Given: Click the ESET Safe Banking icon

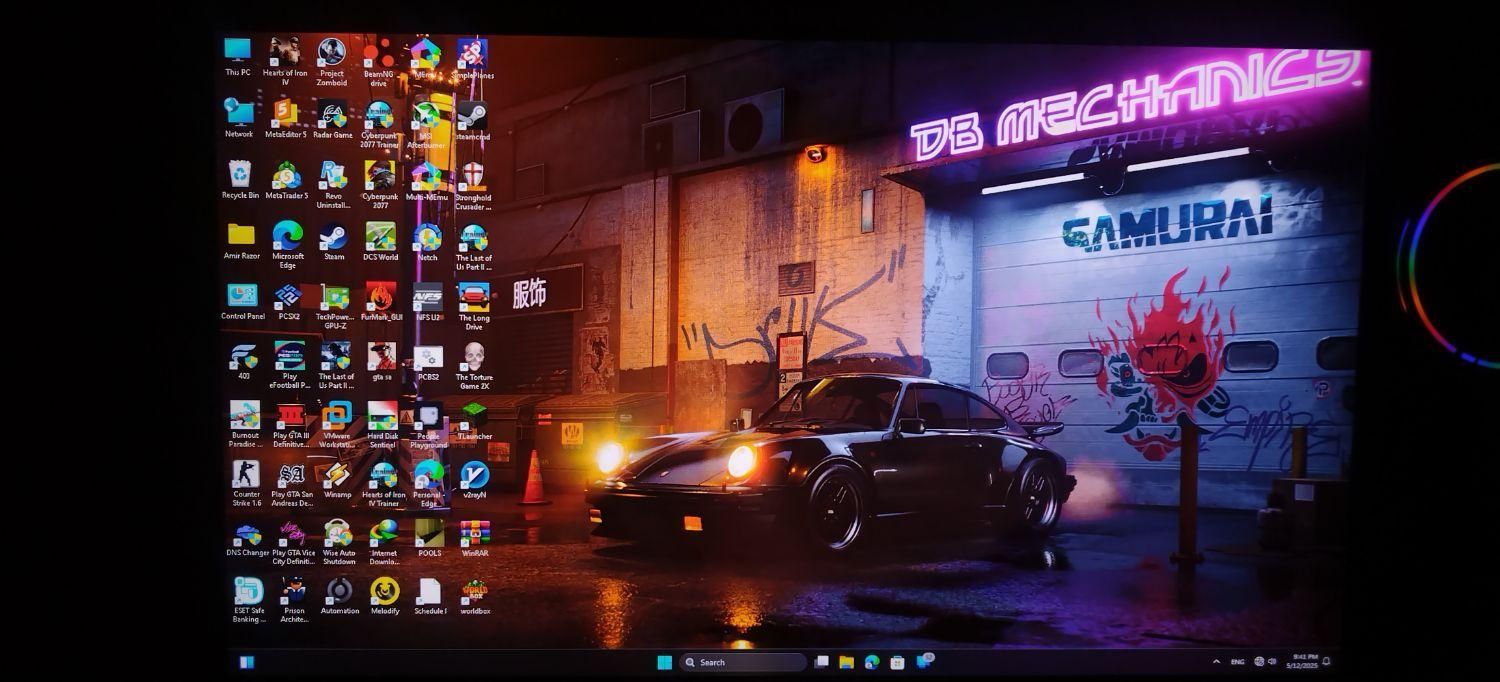Looking at the screenshot, I should 248,601.
